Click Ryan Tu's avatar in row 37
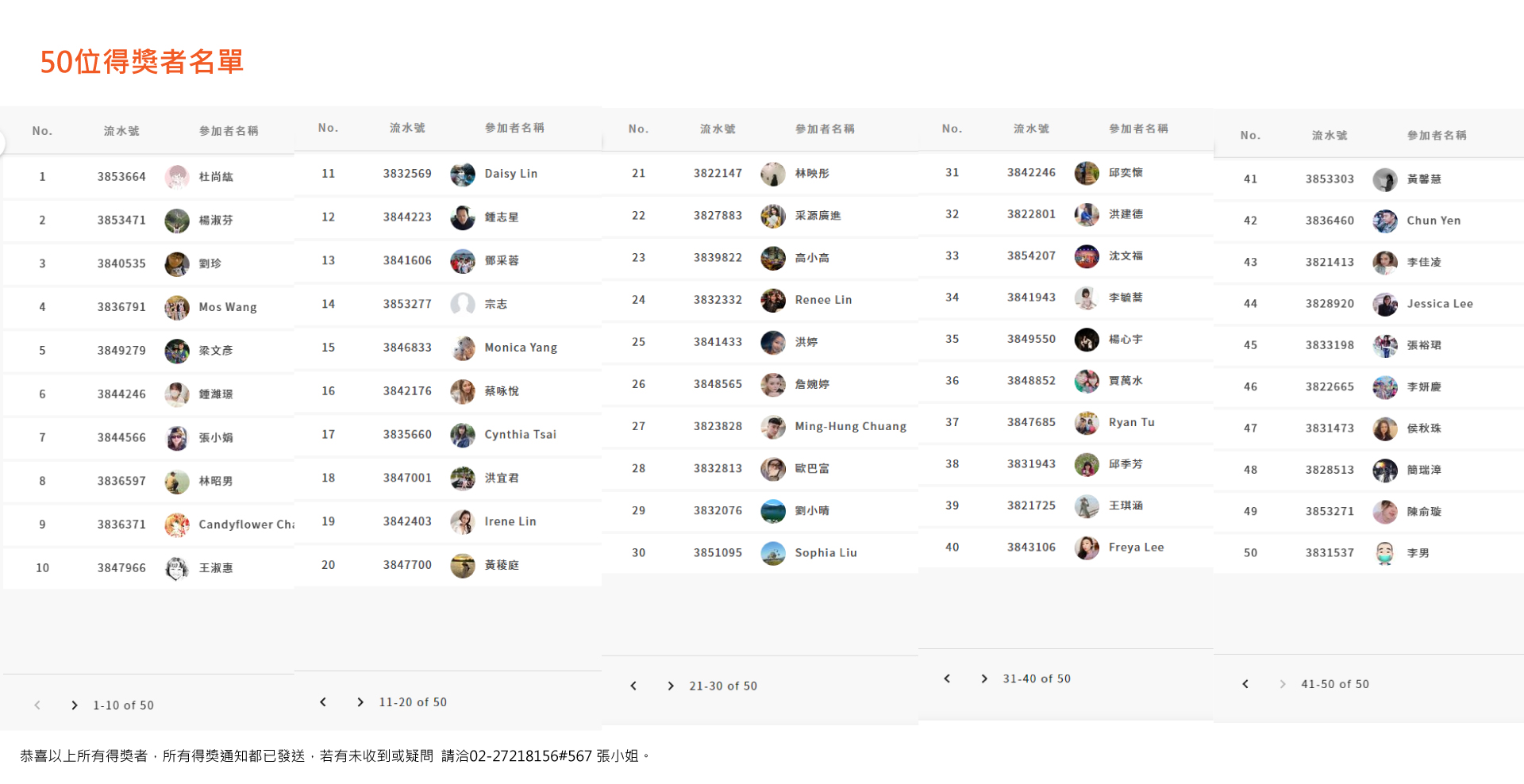Viewport: 1524px width, 784px height. 1087,423
